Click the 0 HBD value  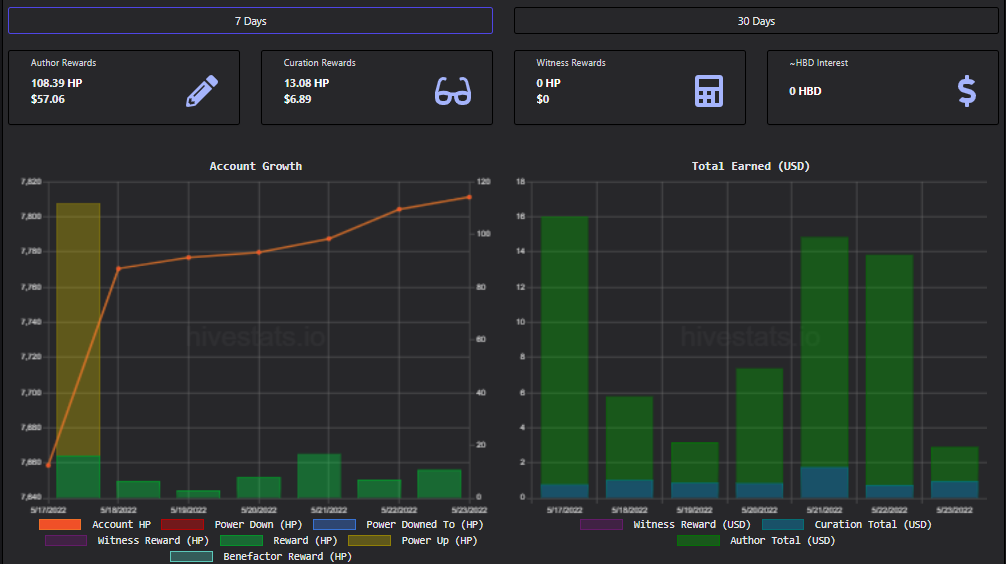tap(805, 91)
